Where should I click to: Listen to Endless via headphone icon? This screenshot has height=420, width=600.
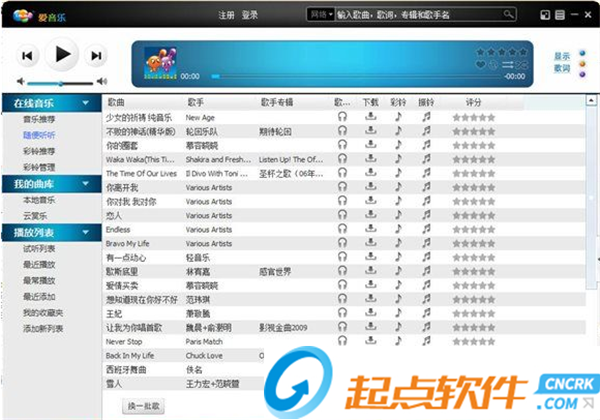point(342,229)
